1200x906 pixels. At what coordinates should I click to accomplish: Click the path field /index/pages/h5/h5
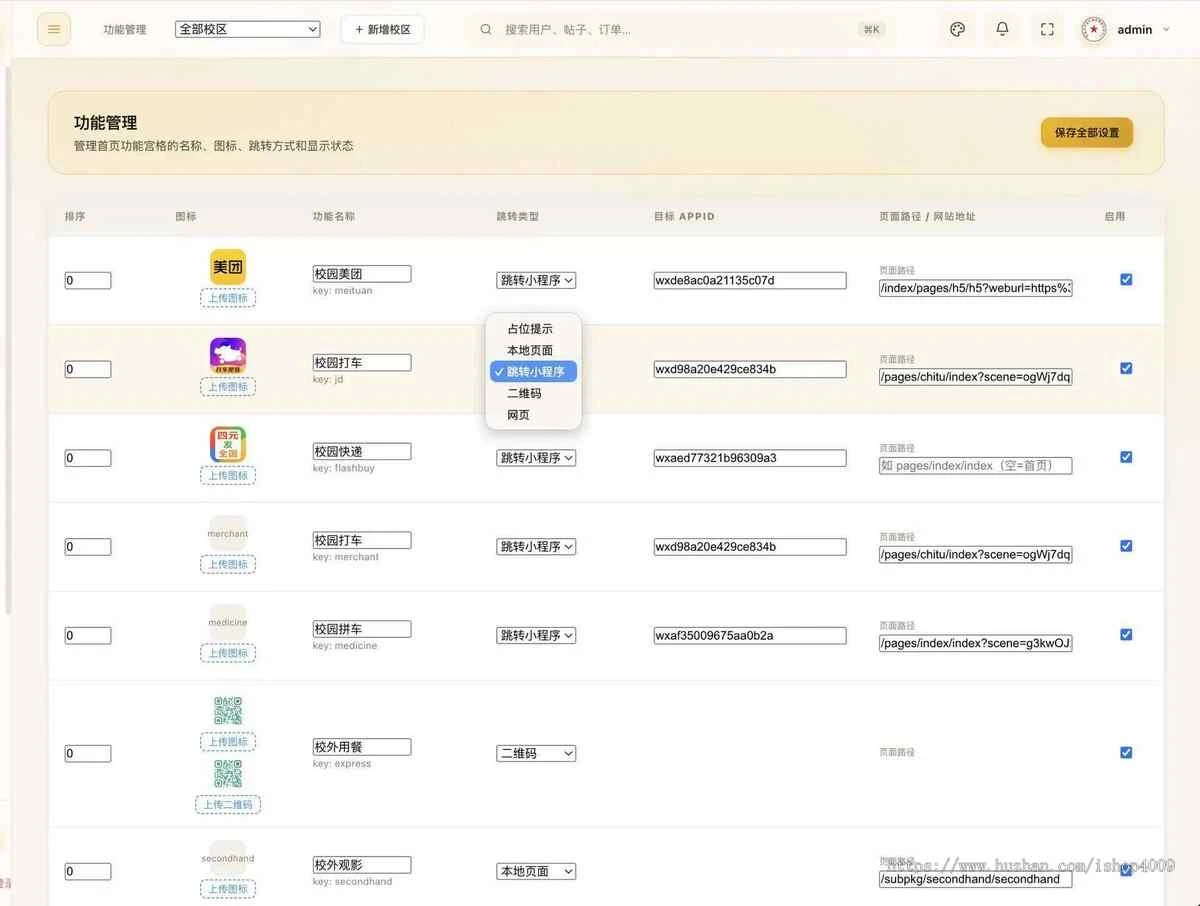[x=976, y=288]
